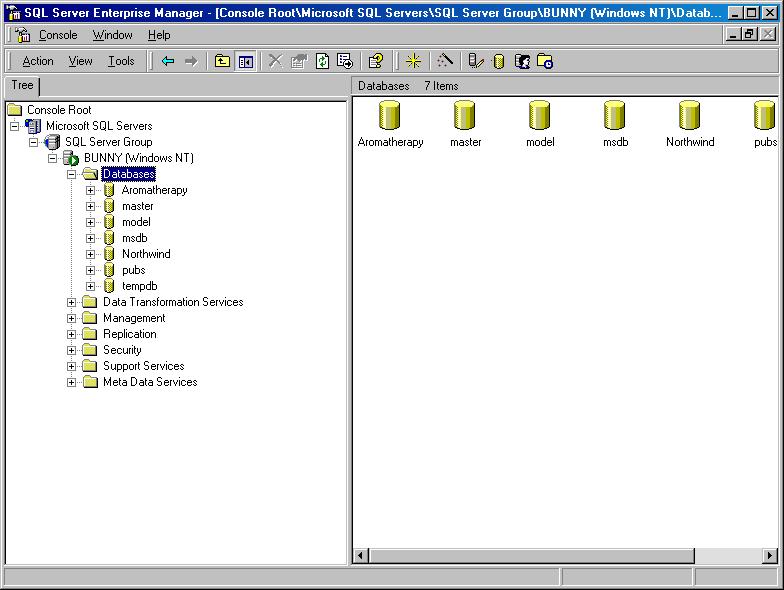
Task: Expand the master database in tree
Action: click(x=90, y=206)
